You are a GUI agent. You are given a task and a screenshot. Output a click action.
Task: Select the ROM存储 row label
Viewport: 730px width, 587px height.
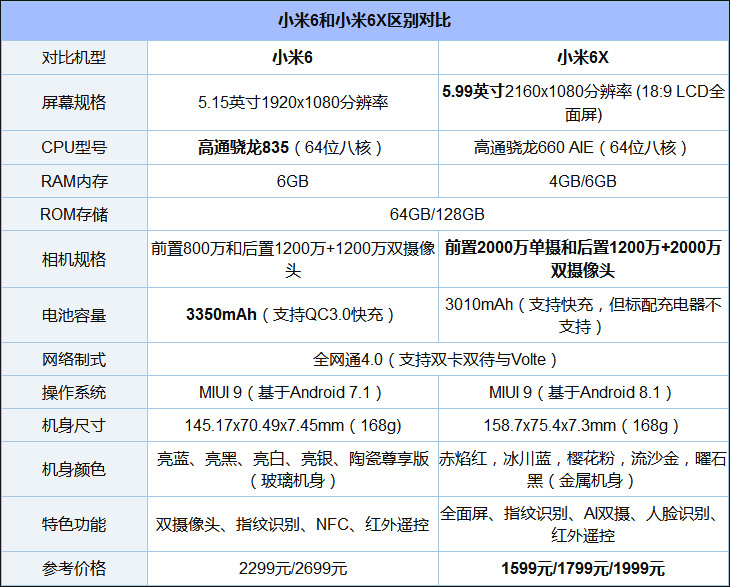click(74, 214)
